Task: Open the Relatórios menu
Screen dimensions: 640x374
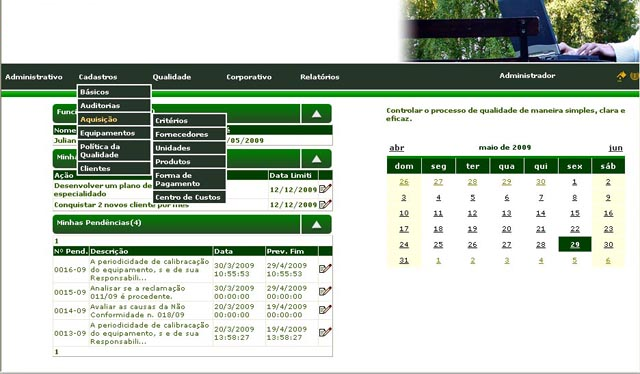Action: point(320,77)
